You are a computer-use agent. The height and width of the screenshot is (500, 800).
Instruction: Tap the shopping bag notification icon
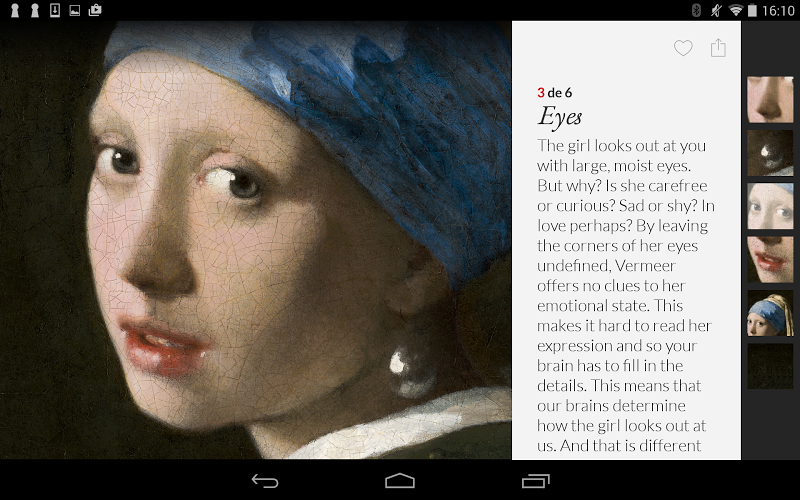coord(95,10)
